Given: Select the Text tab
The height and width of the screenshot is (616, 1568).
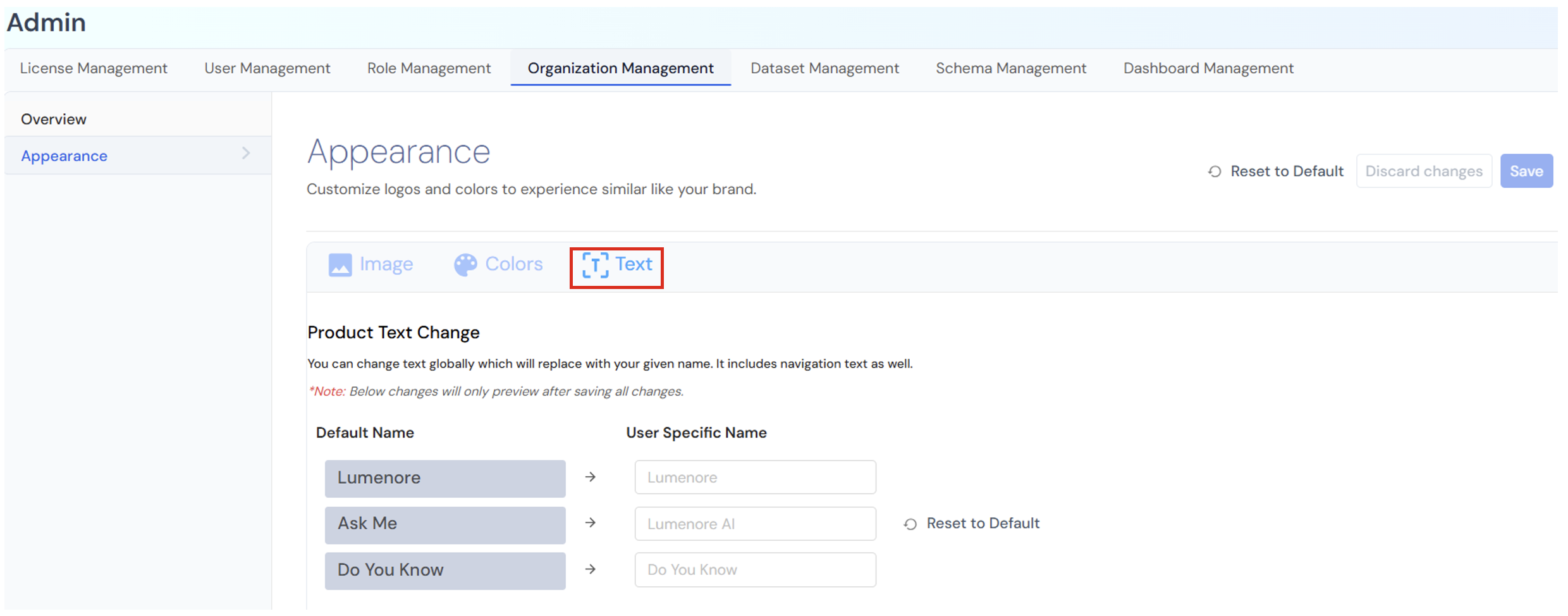Looking at the screenshot, I should [x=616, y=264].
